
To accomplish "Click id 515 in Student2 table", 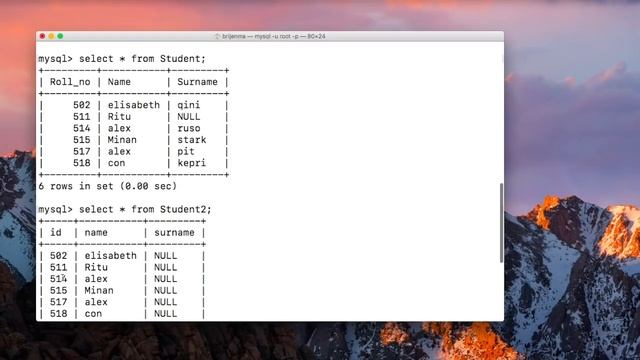I will [x=58, y=291].
